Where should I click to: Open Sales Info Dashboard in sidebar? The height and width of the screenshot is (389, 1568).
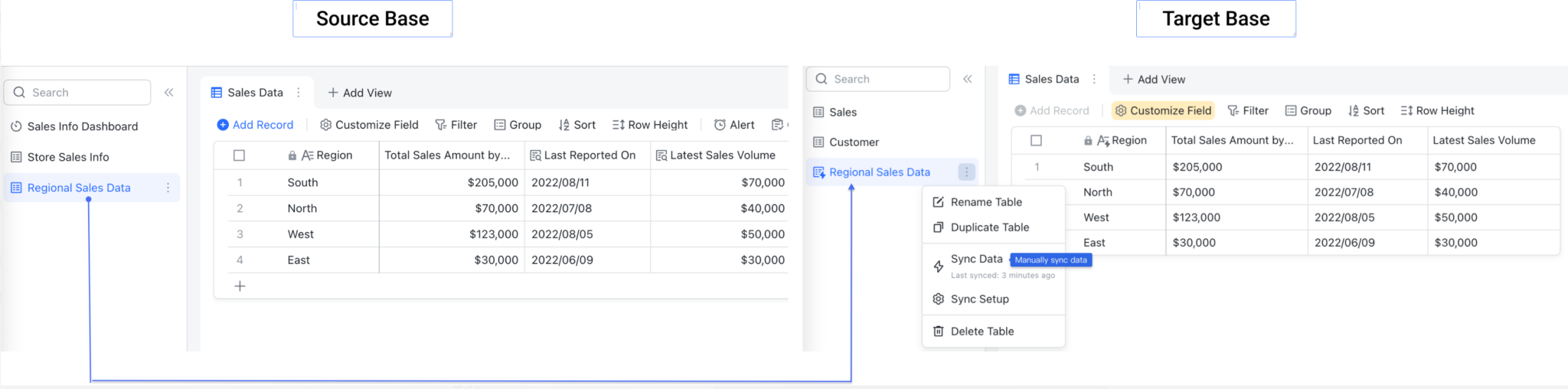[82, 126]
